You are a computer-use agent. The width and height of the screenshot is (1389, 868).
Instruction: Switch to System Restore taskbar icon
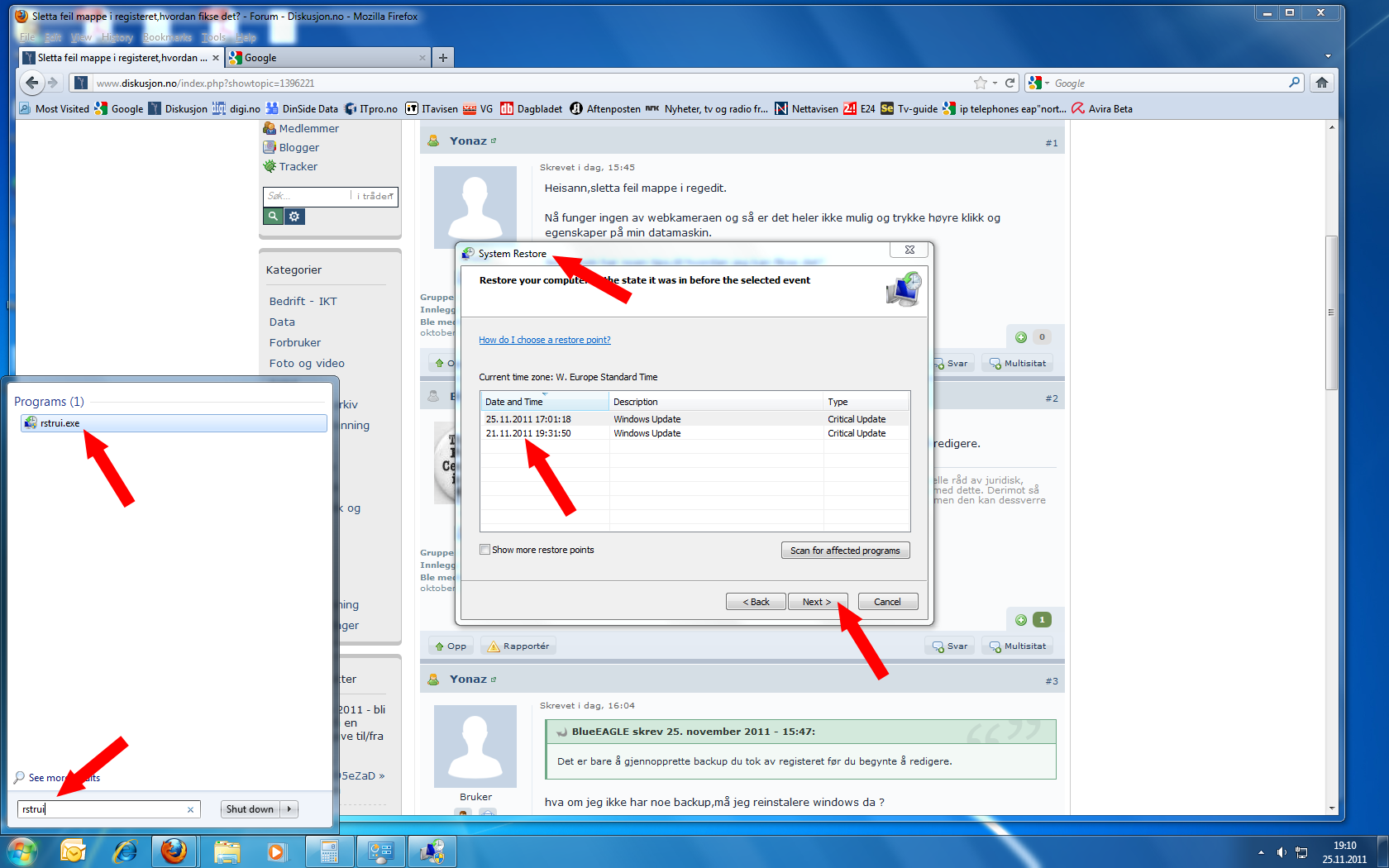coord(432,851)
